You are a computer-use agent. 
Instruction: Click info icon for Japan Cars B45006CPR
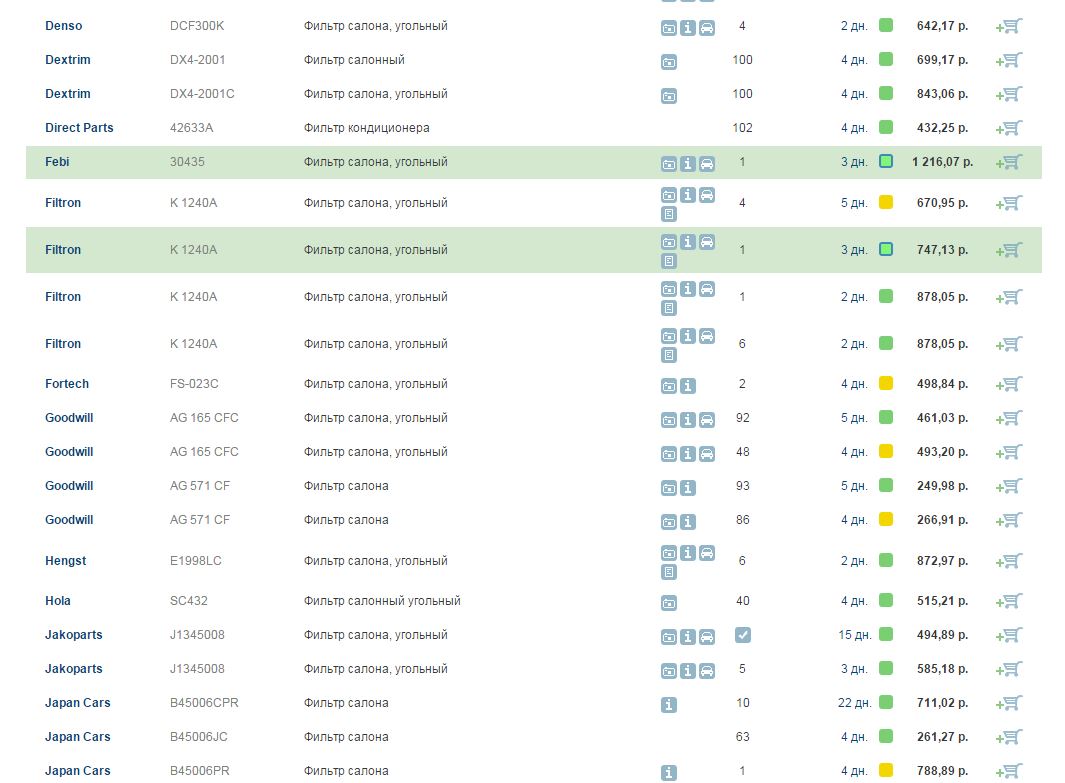tap(669, 705)
